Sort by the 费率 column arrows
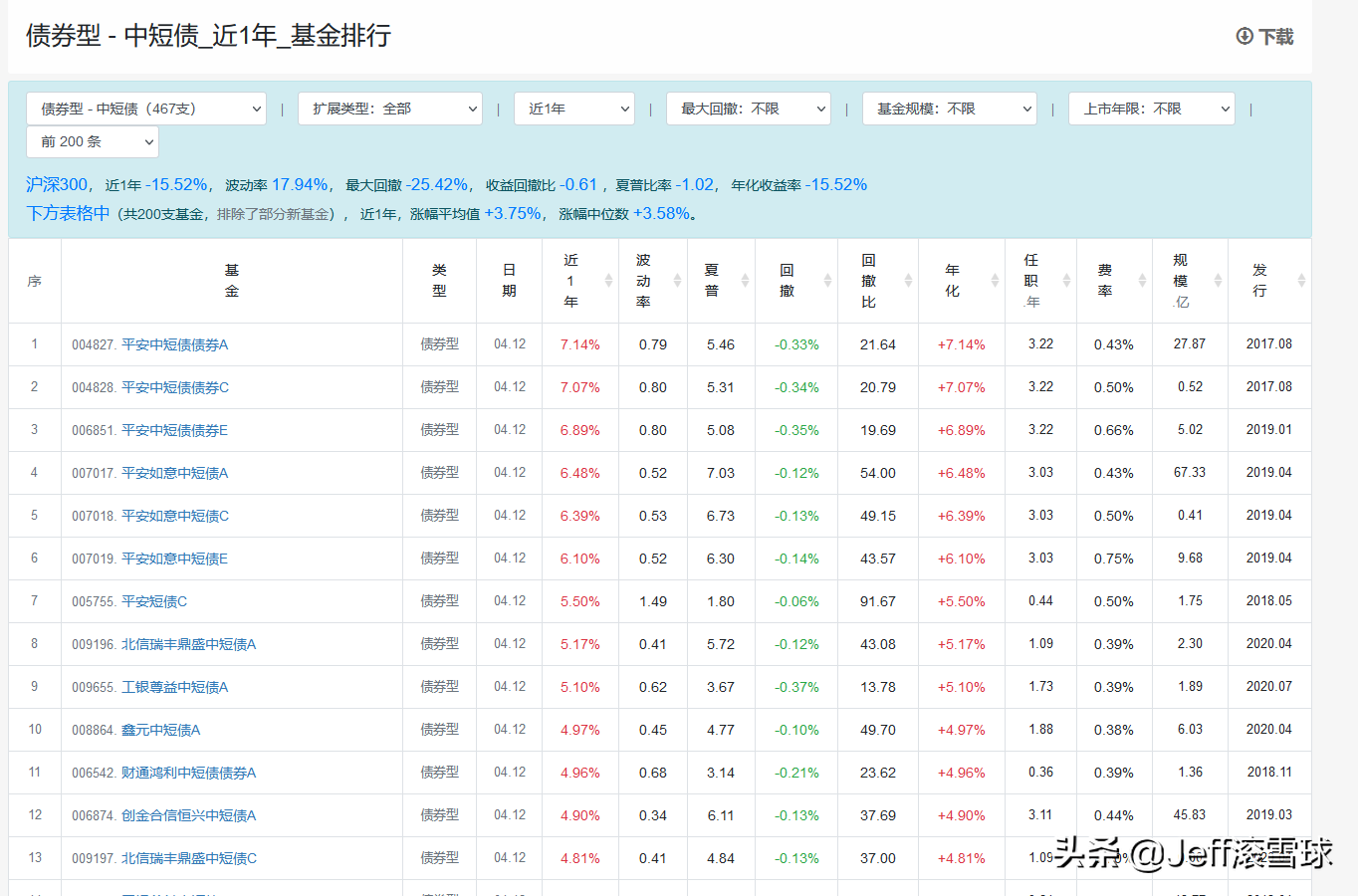The width and height of the screenshot is (1358, 896). [1142, 281]
